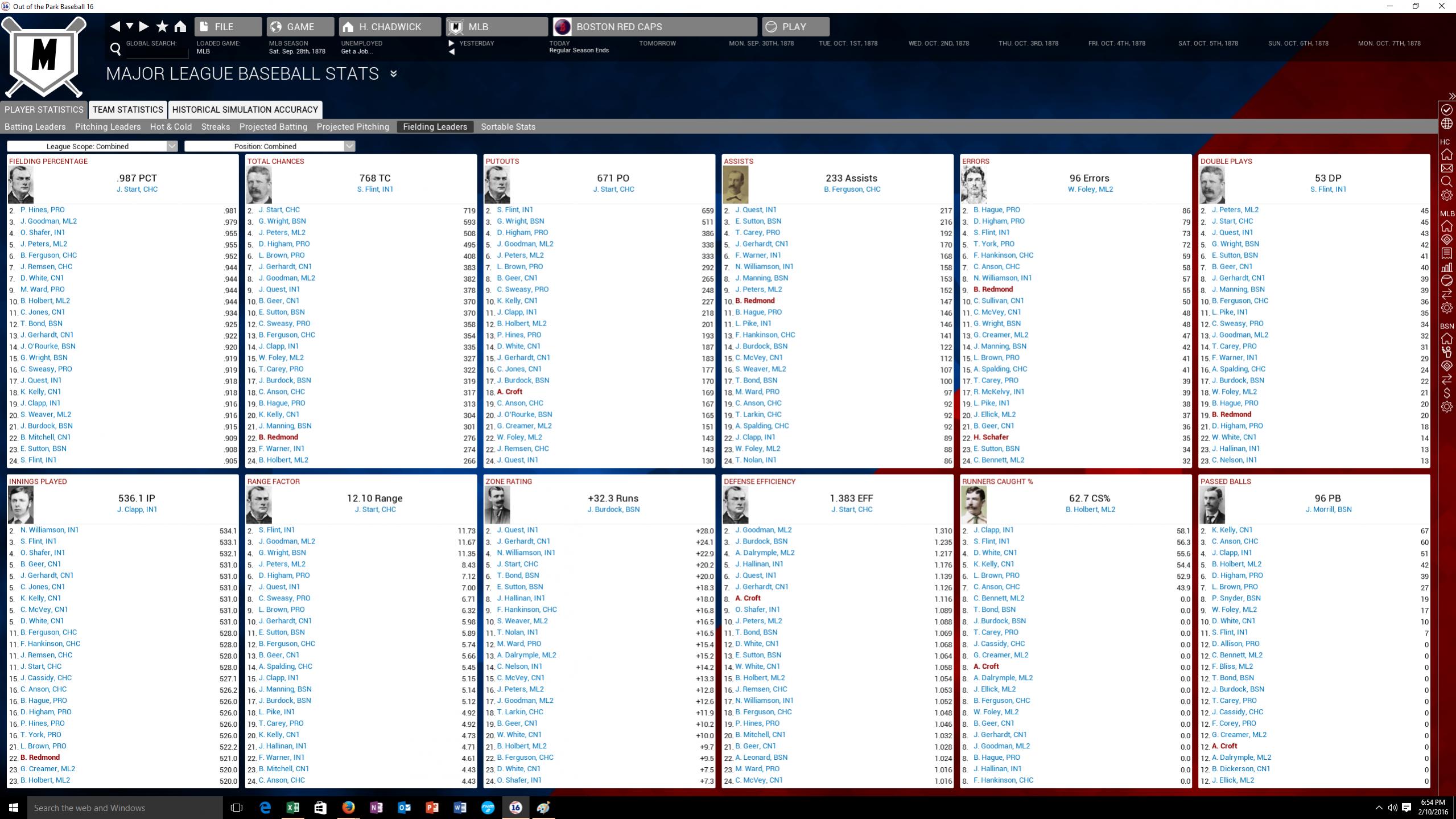The image size is (1456, 819).
Task: Open the League Scope dropdown
Action: 92,146
